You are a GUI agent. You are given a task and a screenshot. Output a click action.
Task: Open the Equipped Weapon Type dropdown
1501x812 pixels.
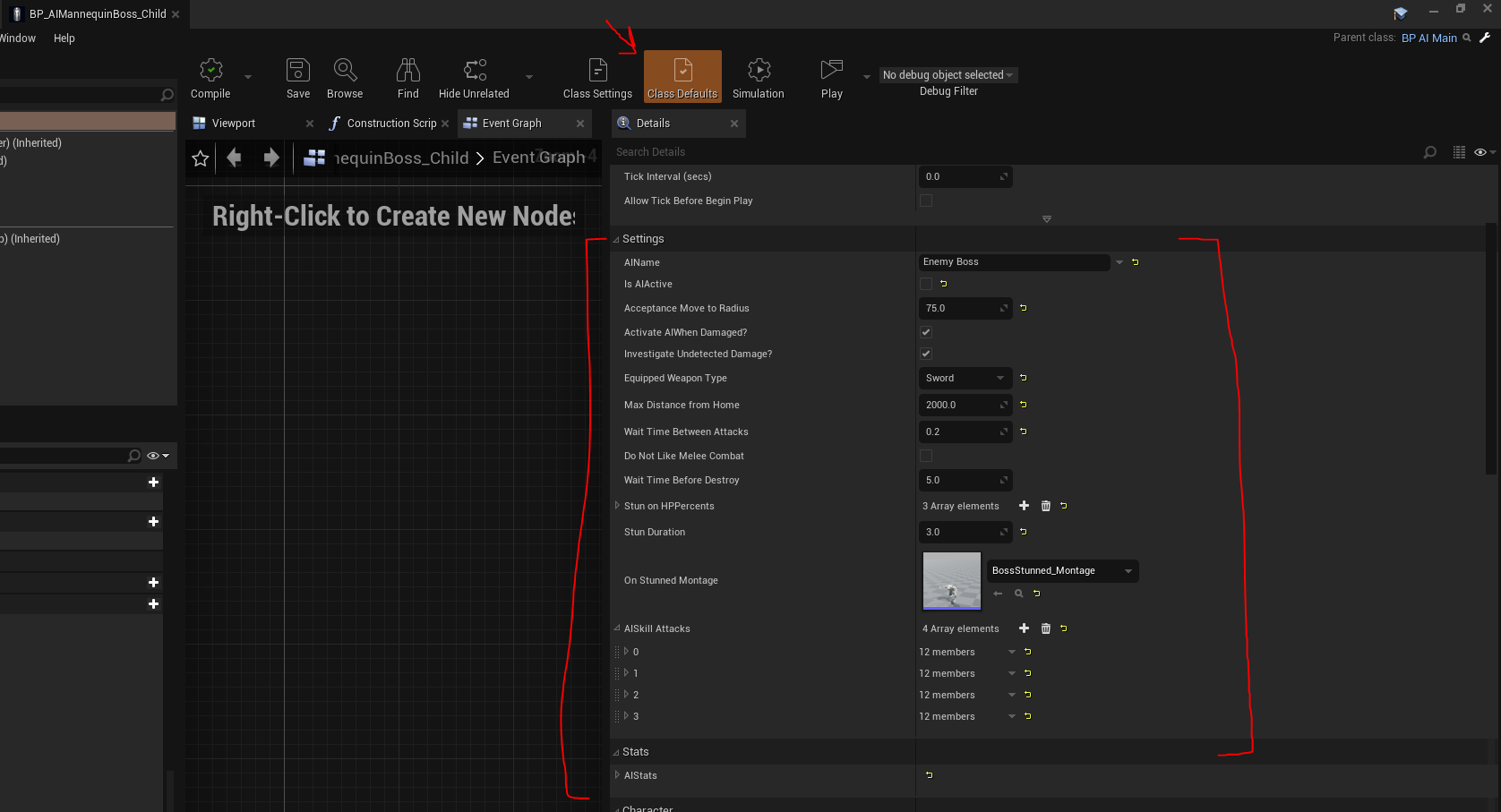coord(965,378)
